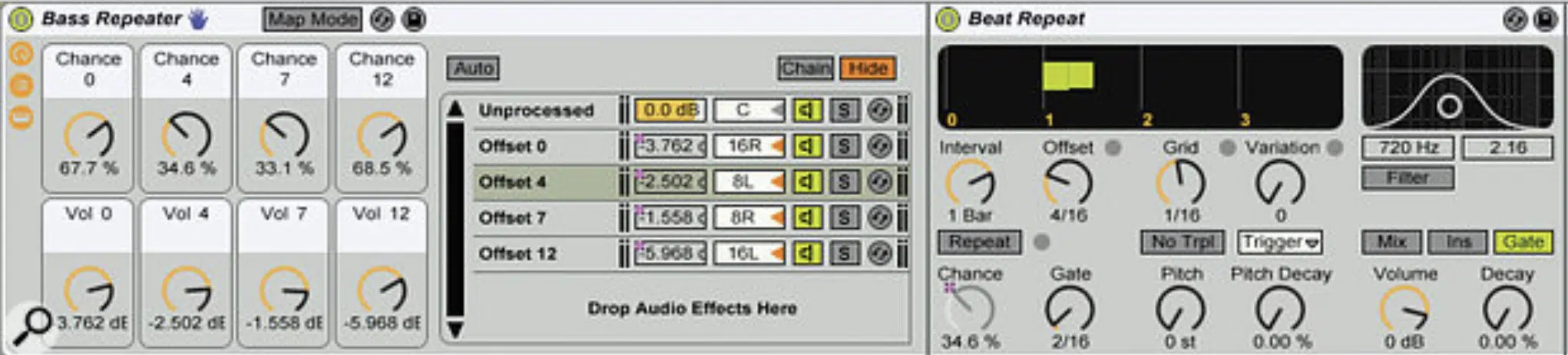Click Chance 4 macro knob
This screenshot has width=1568, height=355.
pos(187,137)
